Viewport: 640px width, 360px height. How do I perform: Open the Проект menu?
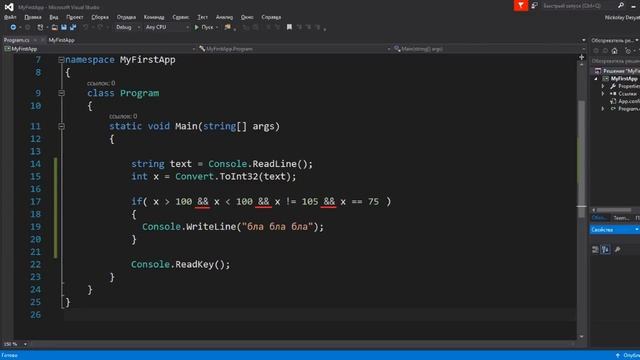pos(75,17)
